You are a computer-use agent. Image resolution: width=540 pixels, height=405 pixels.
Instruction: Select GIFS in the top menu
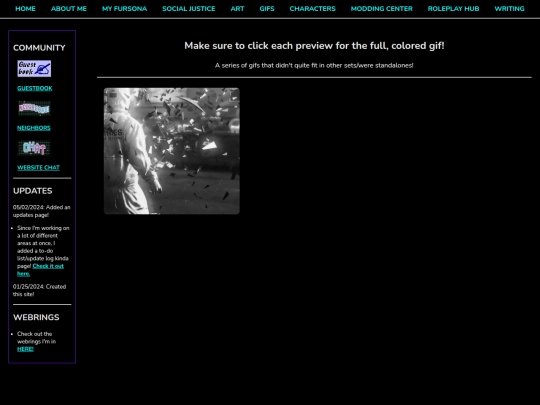[x=267, y=9]
